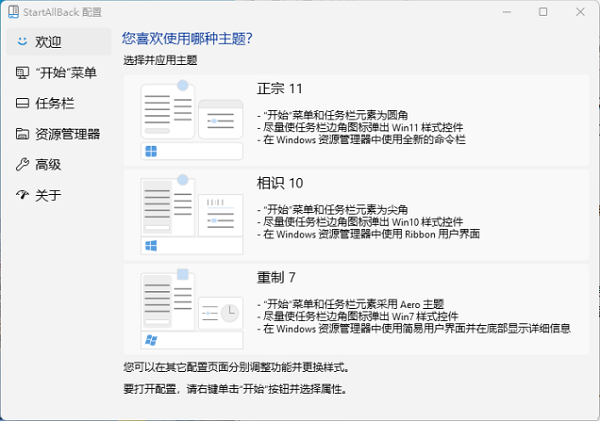Apply the 相识 10 theme title
The height and width of the screenshot is (421, 600).
click(x=280, y=182)
